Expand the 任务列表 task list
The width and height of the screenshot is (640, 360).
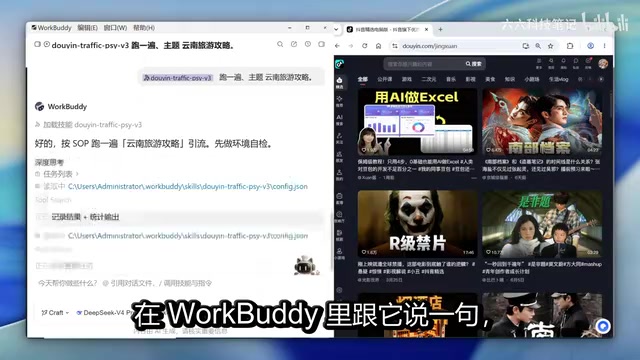click(57, 174)
